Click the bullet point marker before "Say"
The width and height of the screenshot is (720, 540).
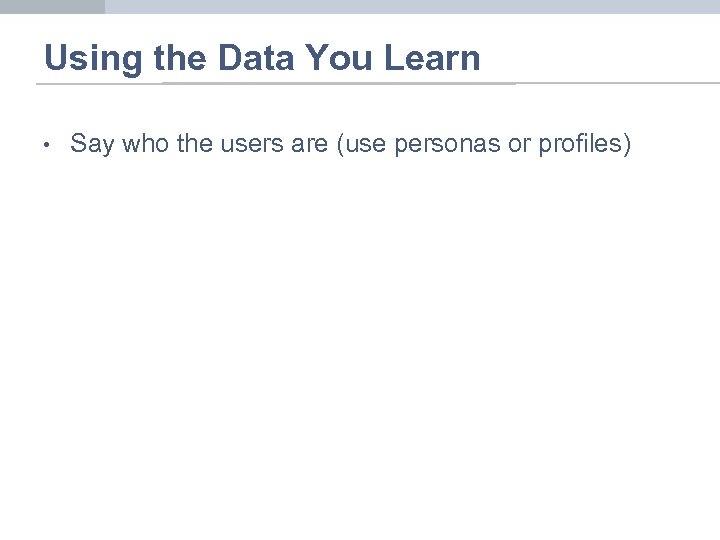(x=47, y=146)
